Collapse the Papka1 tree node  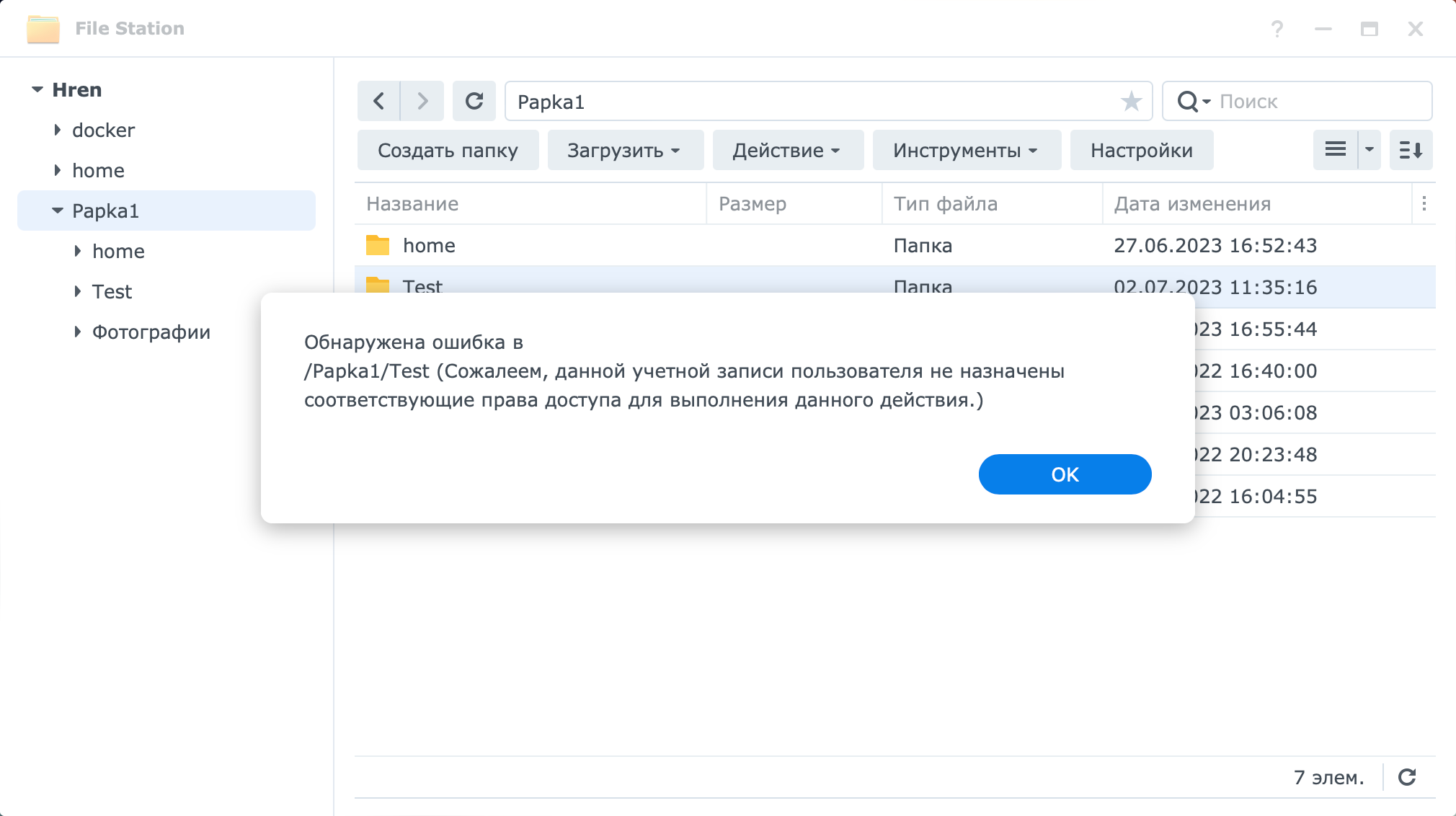pyautogui.click(x=58, y=211)
